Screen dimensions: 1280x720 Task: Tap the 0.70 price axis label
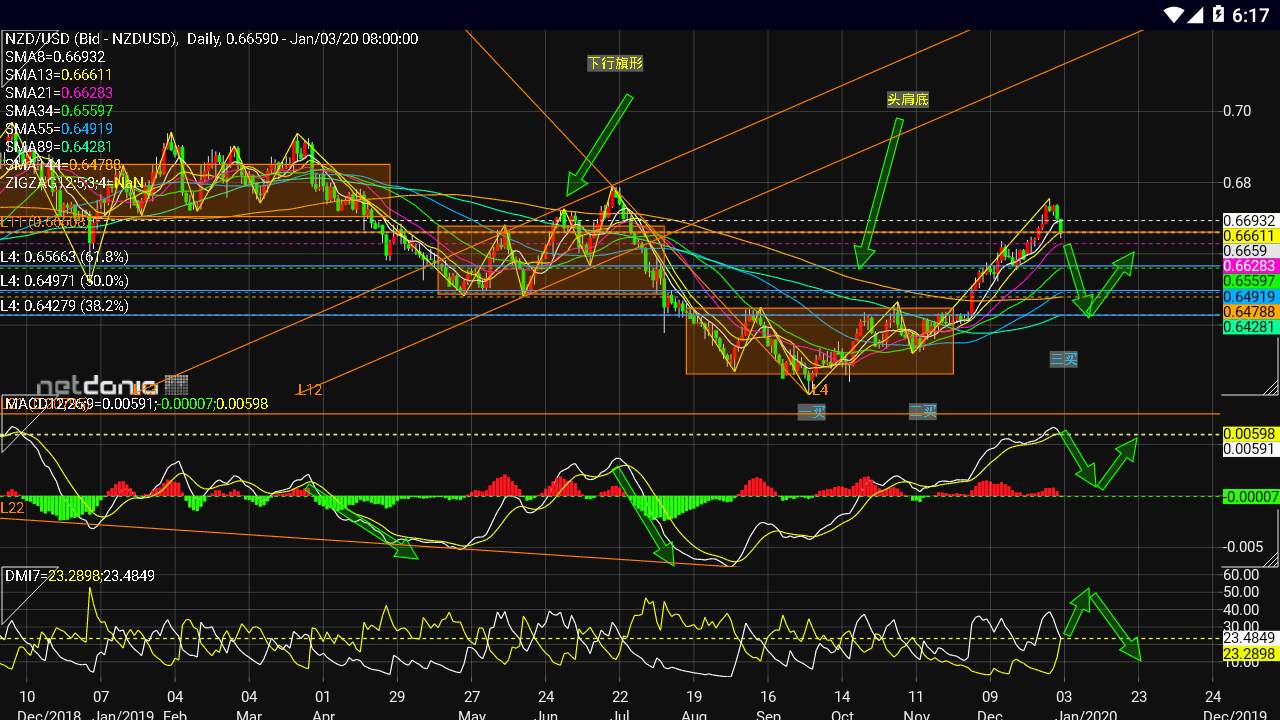[1237, 110]
